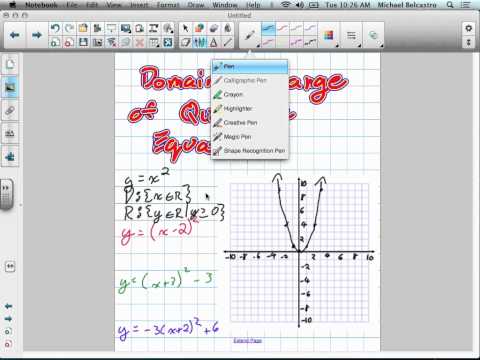Go to previous page with left arrow
Screen dimensions: 480x360
[14, 35]
